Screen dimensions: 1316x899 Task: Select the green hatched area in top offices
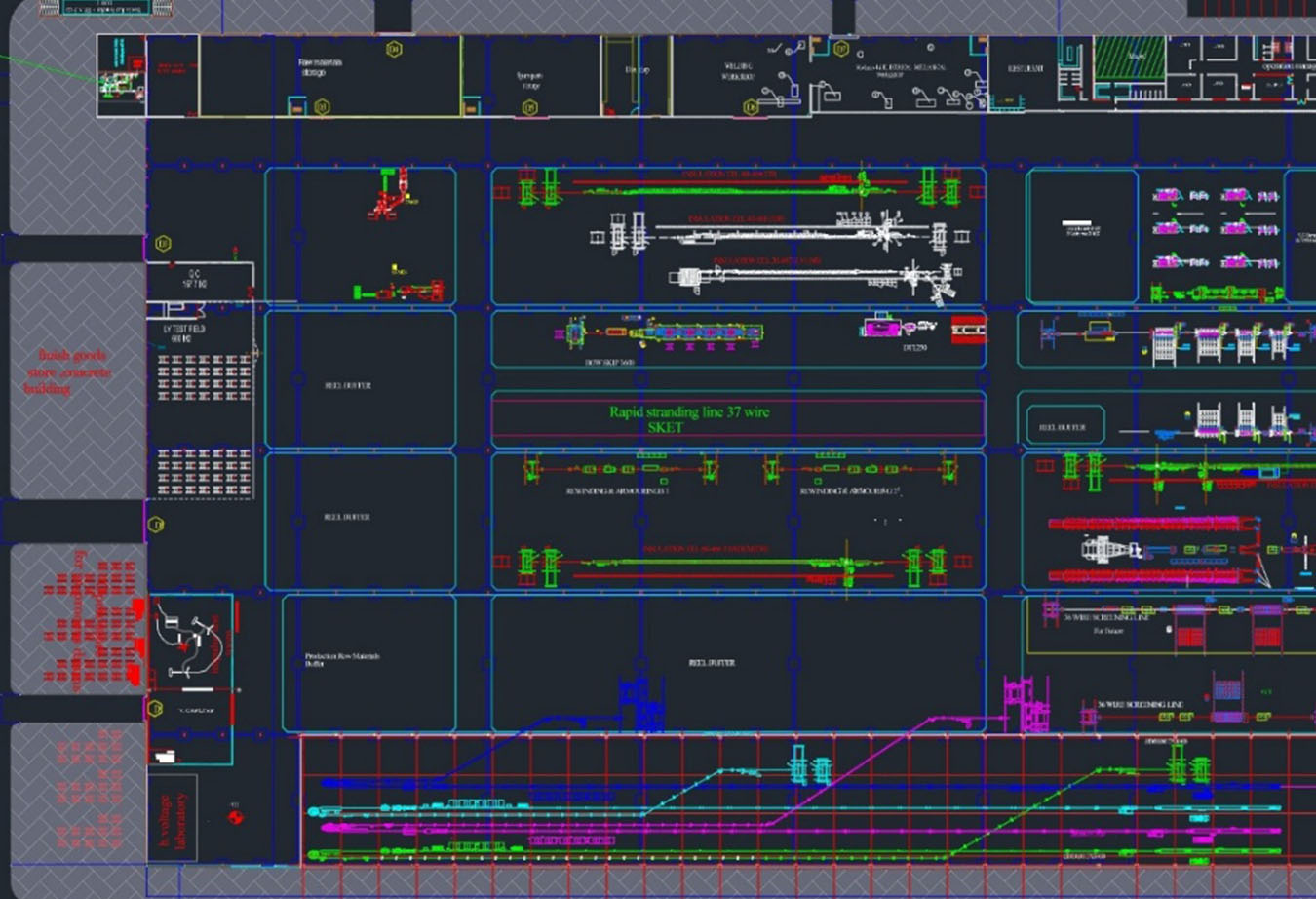click(1129, 62)
